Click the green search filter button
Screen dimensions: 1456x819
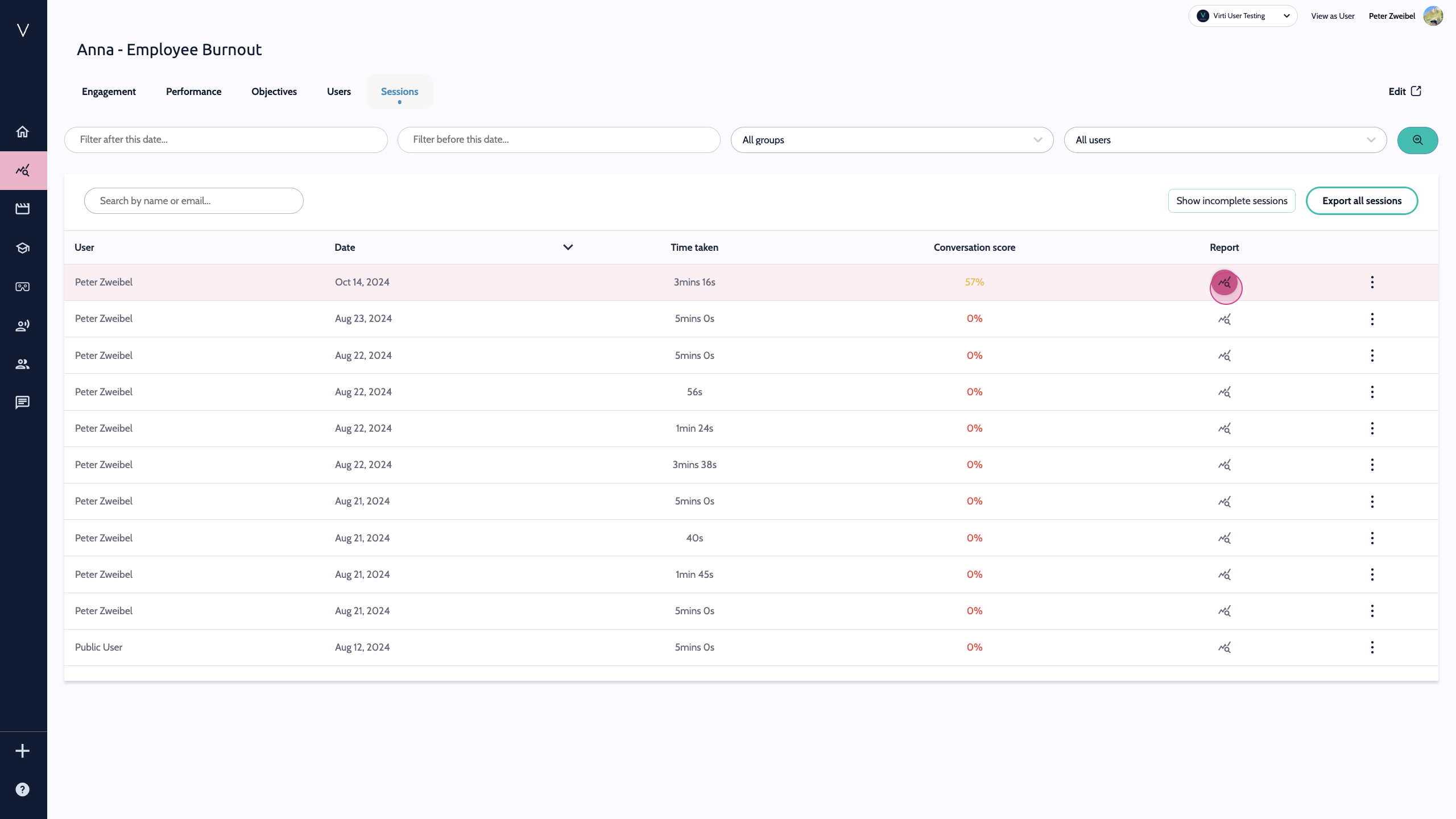click(1417, 140)
